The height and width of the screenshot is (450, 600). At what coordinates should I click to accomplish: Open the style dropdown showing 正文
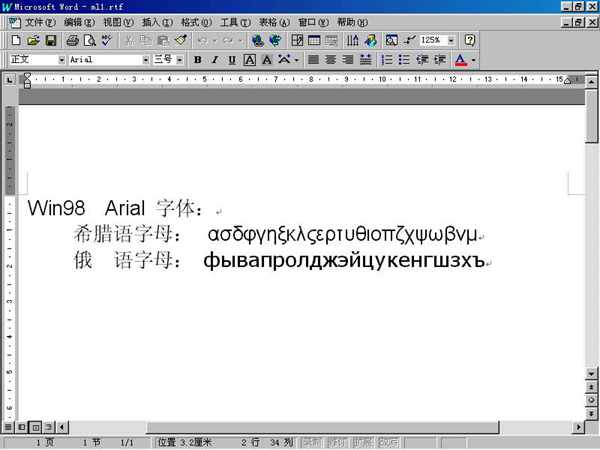tap(61, 60)
